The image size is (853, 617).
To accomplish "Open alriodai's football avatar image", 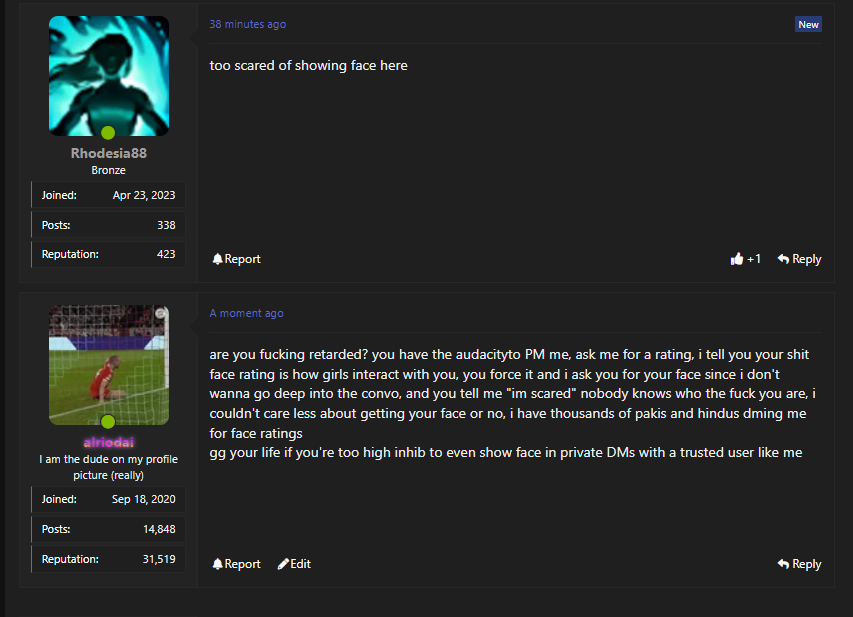I will 109,365.
